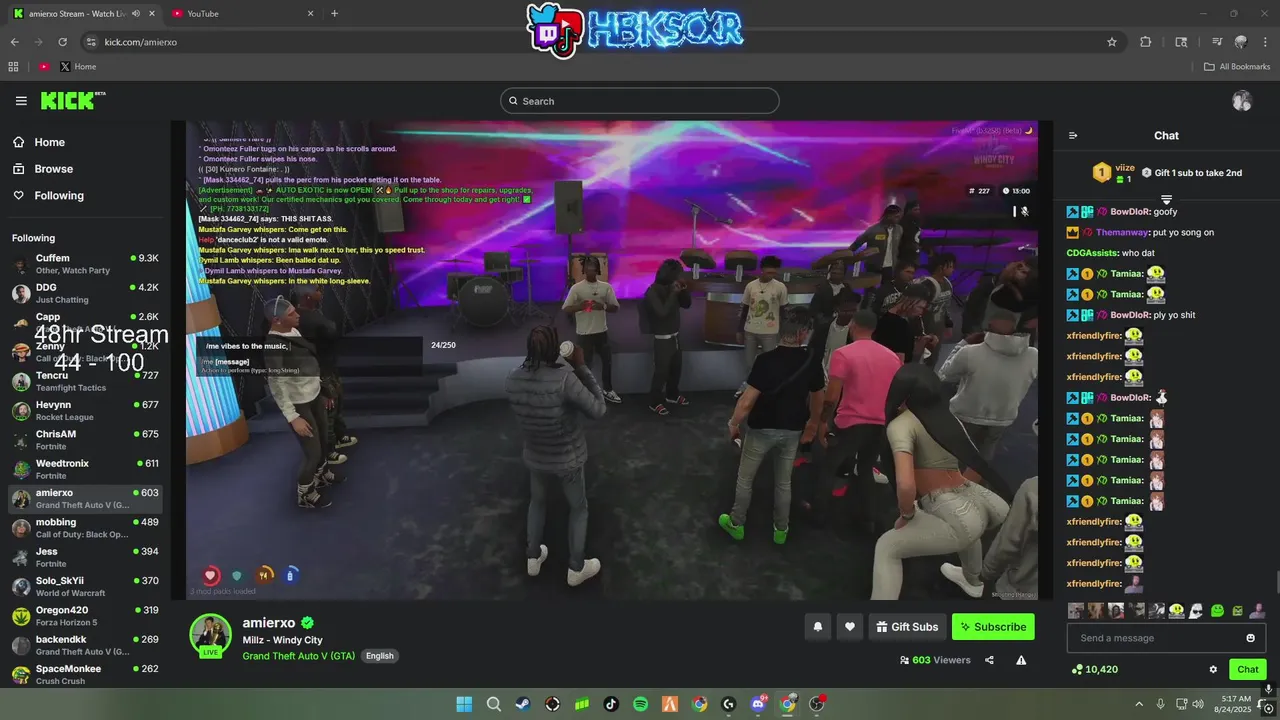Open the amierxo channel avatar
The image size is (1280, 720).
click(211, 635)
